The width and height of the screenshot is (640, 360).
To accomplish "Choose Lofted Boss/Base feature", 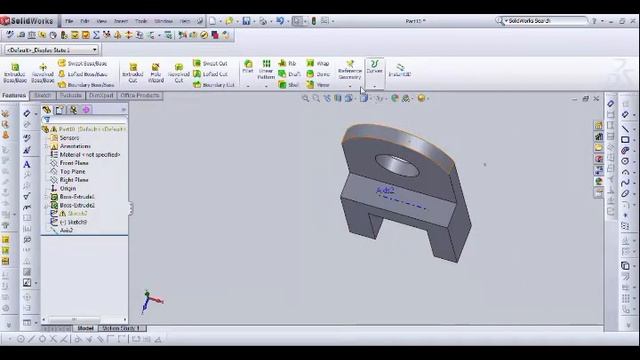I will coord(82,74).
